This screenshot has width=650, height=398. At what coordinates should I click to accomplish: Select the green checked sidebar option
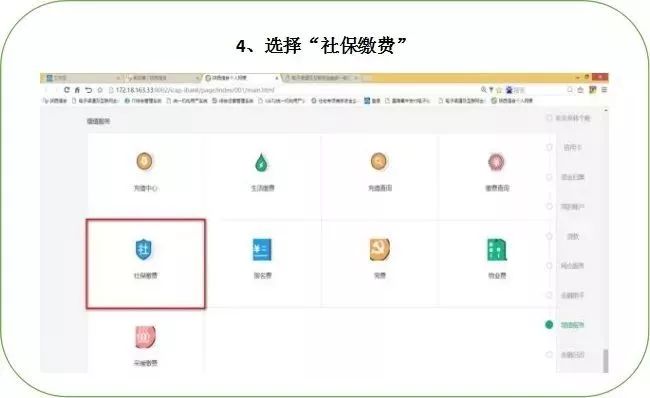[x=549, y=325]
